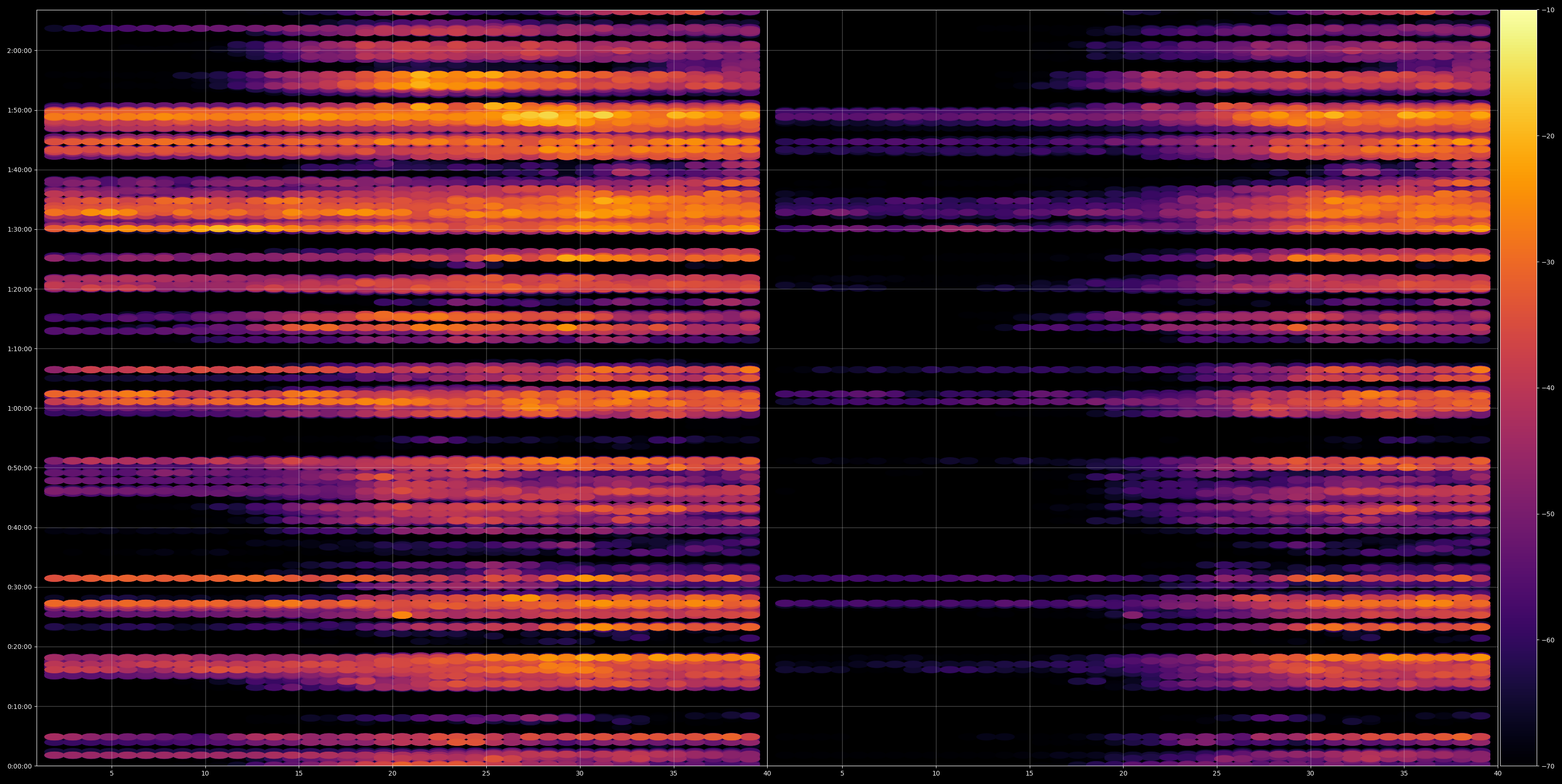Click the 0:50:00 y-axis tick label

tap(19, 468)
